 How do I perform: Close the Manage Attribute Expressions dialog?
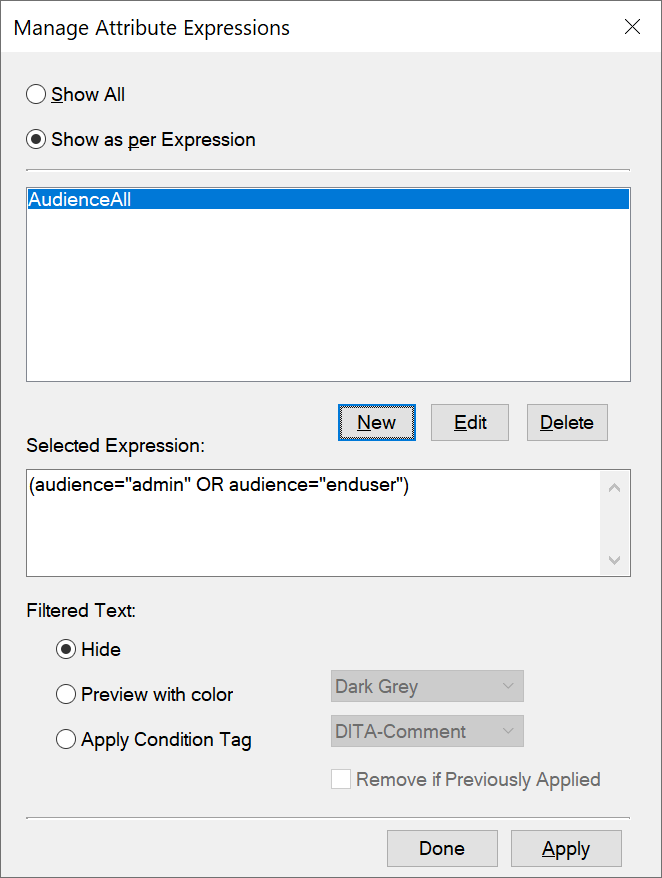pos(632,27)
